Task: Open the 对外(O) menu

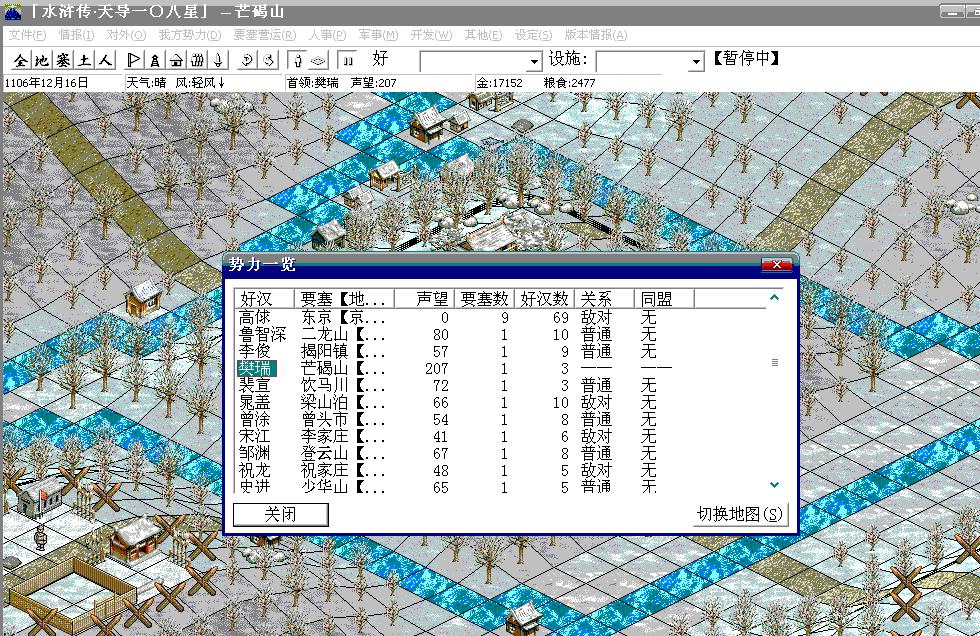Action: tap(126, 35)
